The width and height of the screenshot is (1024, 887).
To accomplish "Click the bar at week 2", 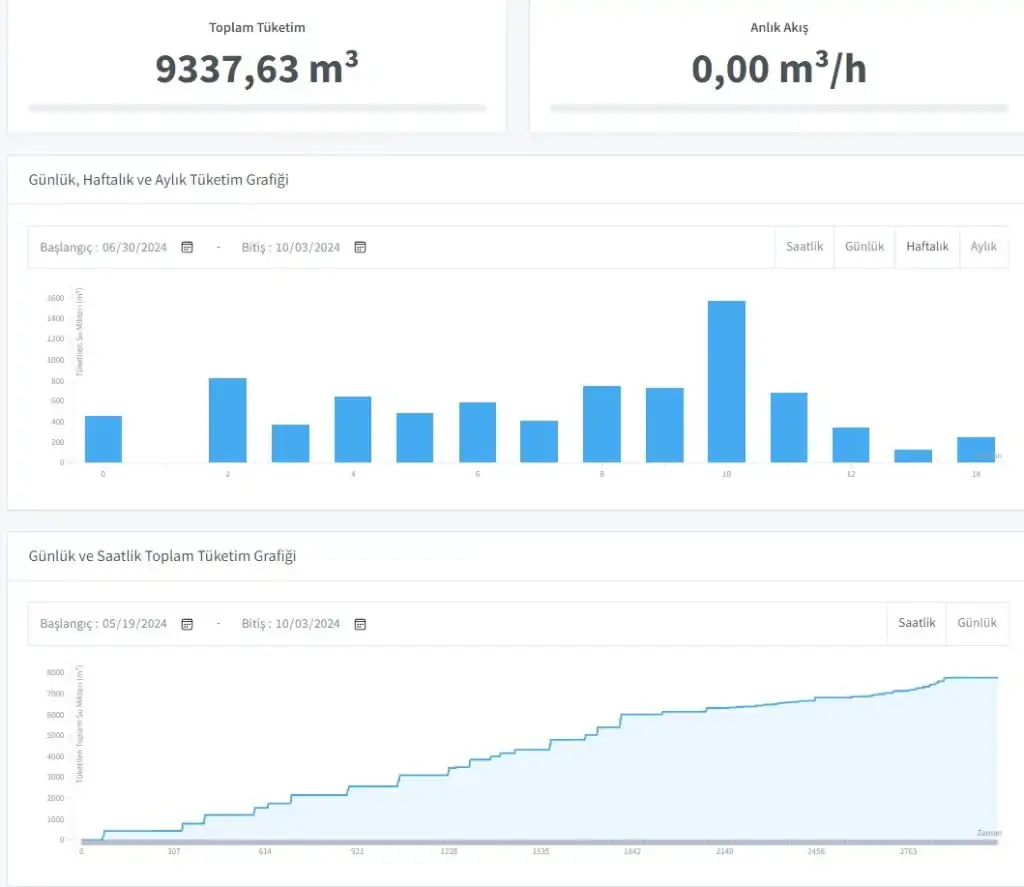I will pyautogui.click(x=228, y=420).
